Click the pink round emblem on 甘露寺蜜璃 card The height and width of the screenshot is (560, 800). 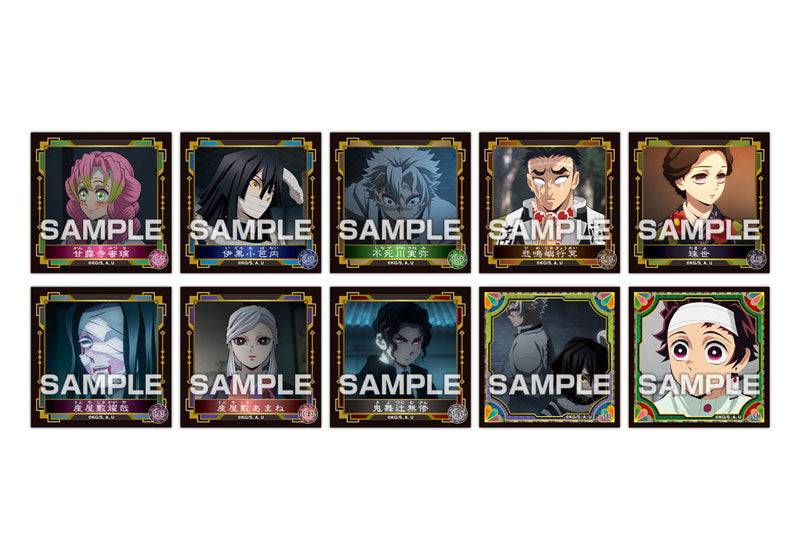tap(159, 259)
